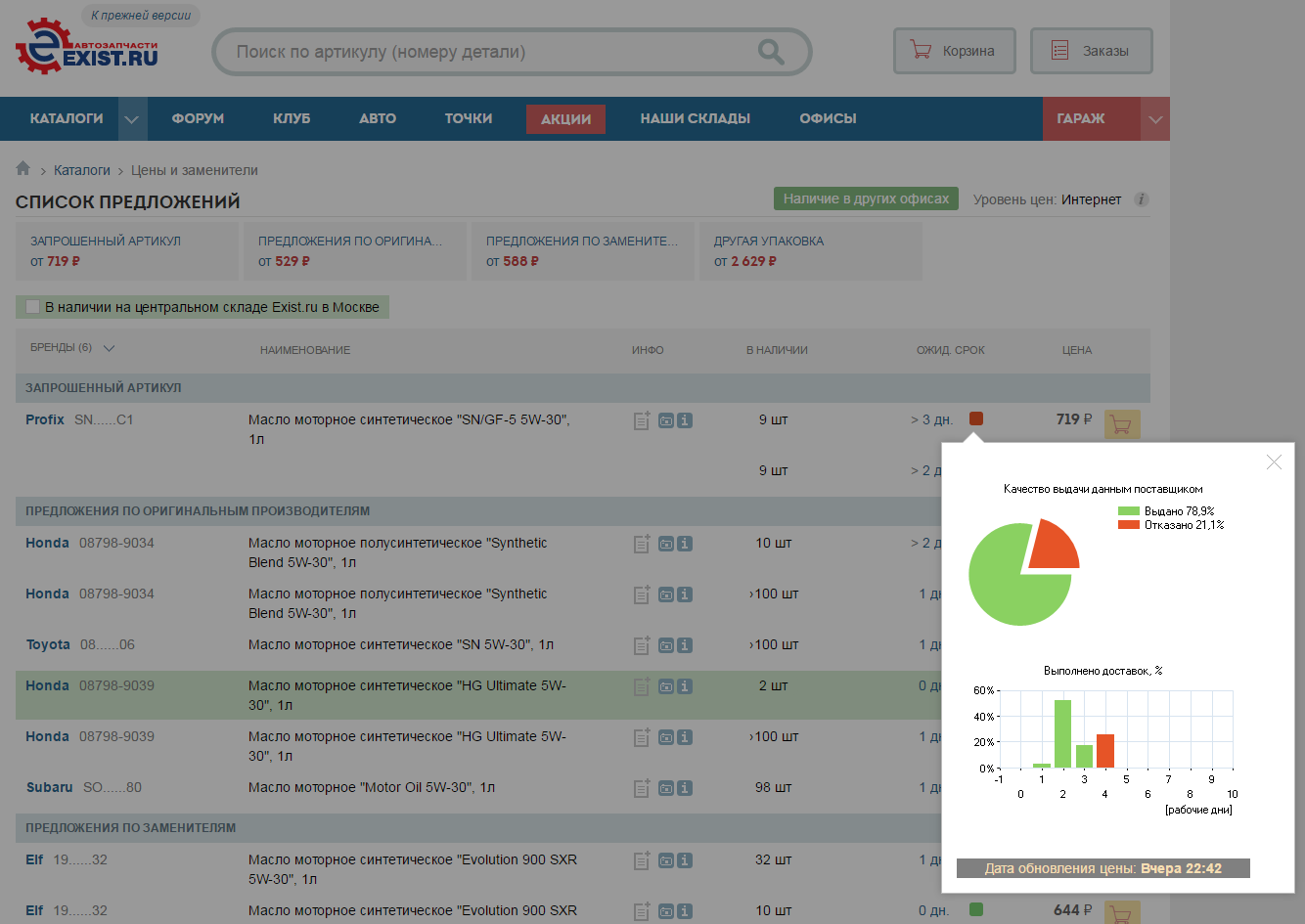The height and width of the screenshot is (924, 1305).
Task: Open the Toyota brand link
Action: click(x=48, y=644)
